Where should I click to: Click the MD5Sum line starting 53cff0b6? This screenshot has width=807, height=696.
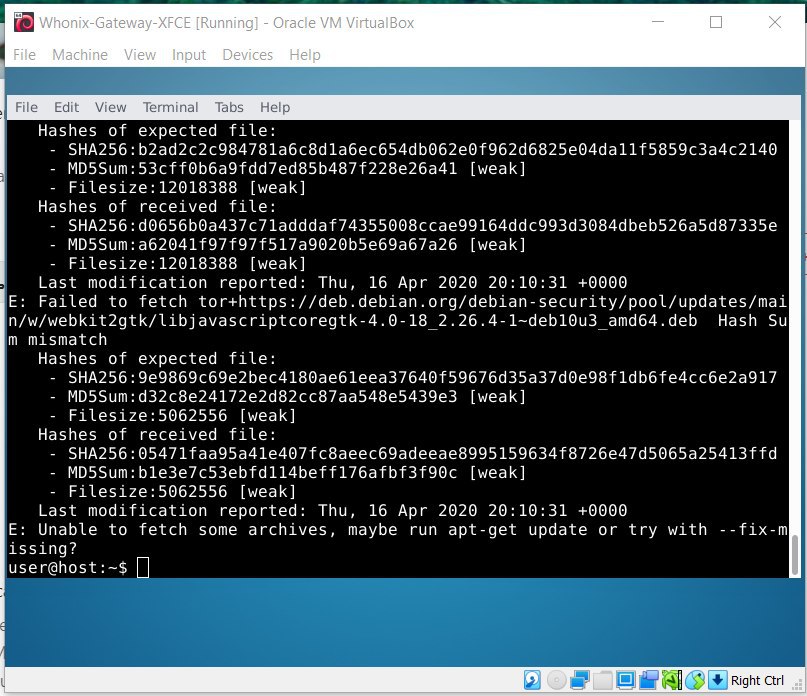pos(288,168)
